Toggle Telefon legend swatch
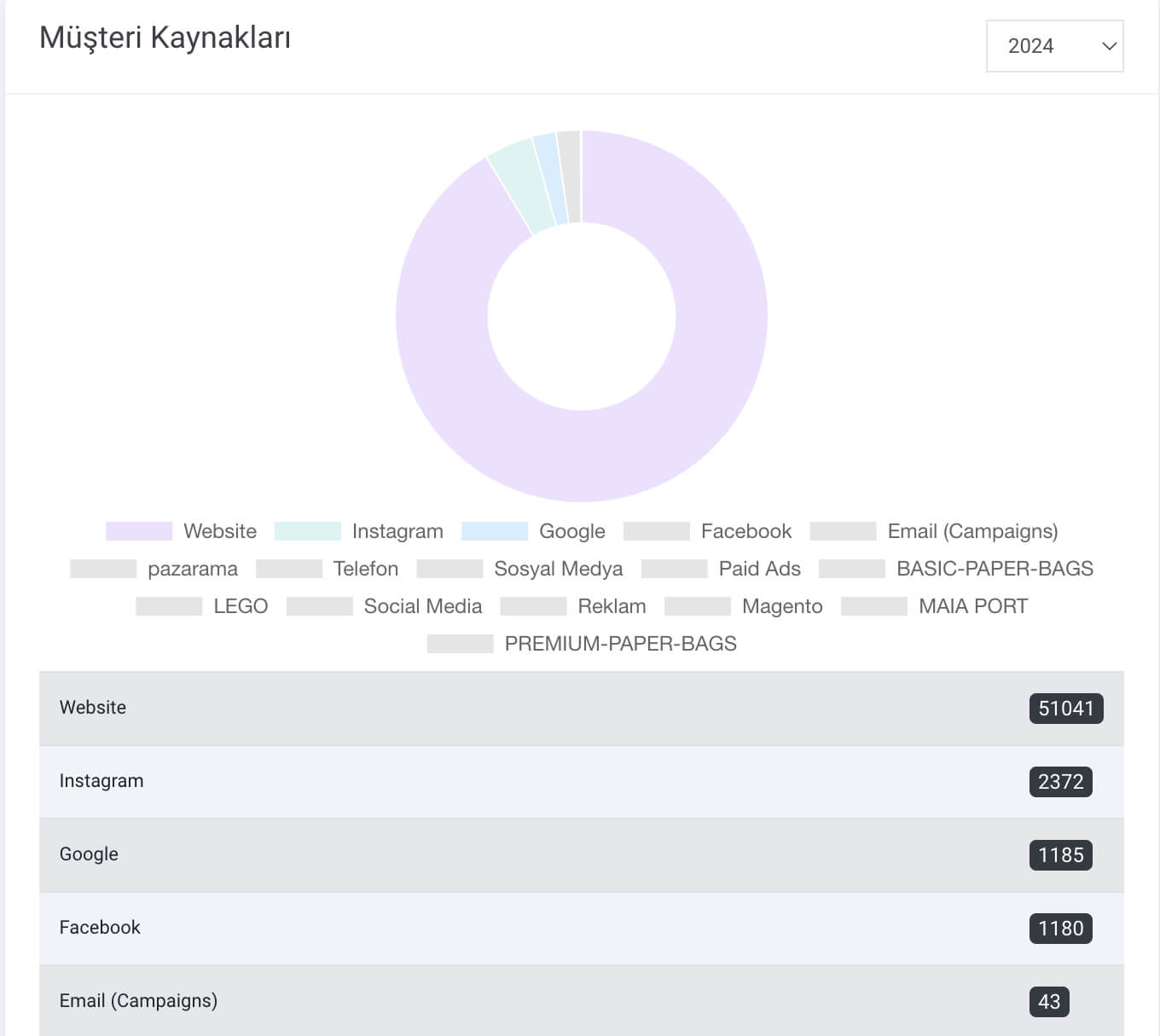 (x=289, y=569)
